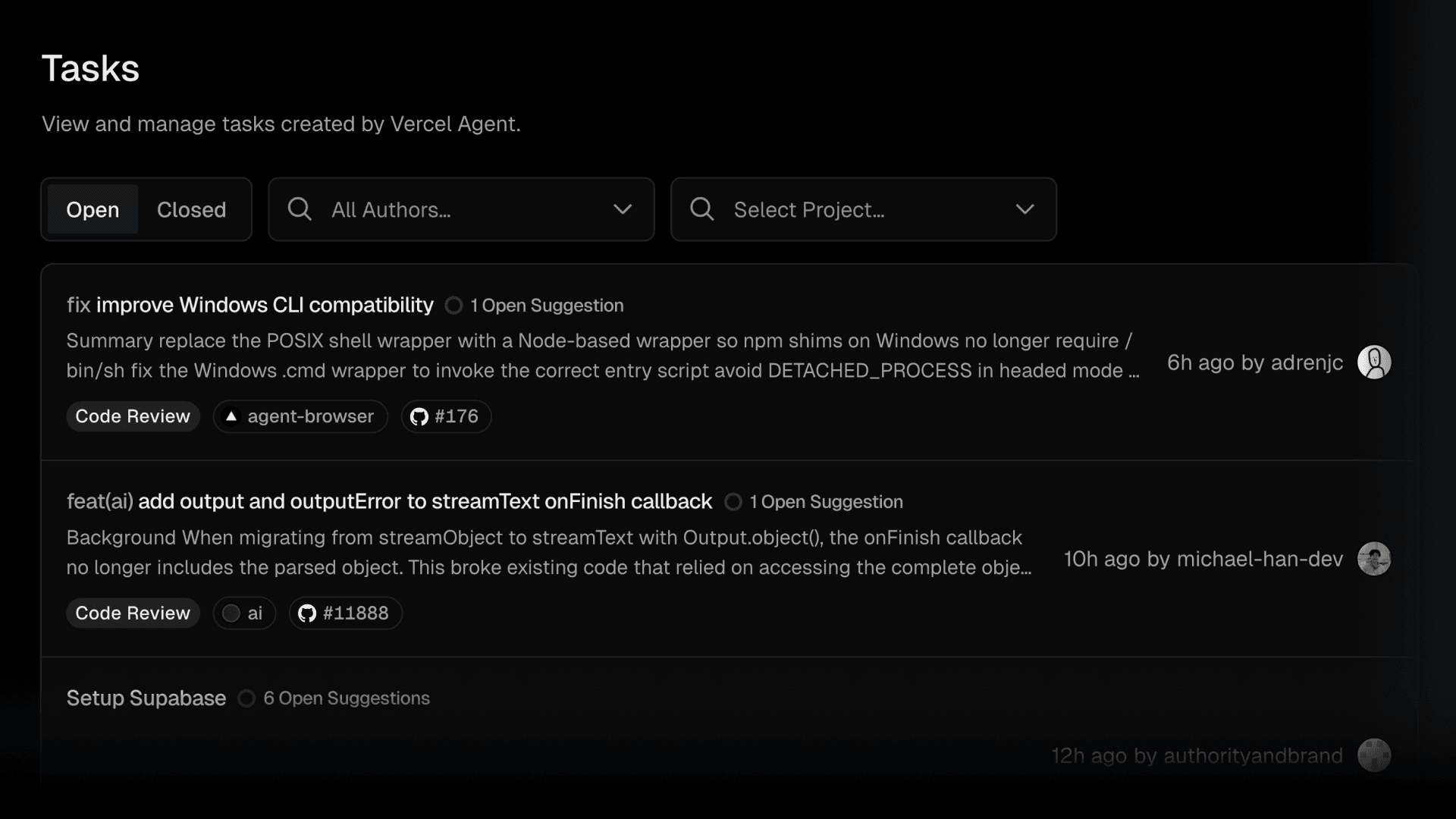
Task: Click the ai repository tag
Action: (243, 613)
